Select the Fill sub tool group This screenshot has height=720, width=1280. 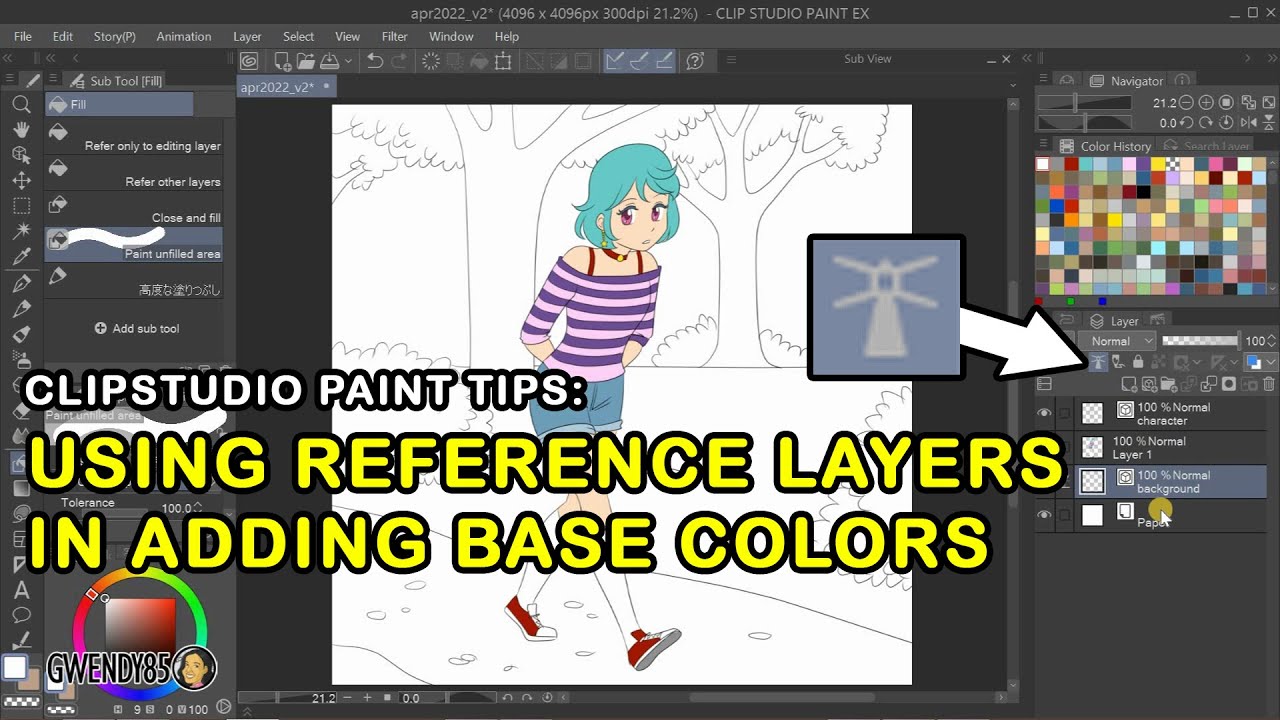point(119,104)
